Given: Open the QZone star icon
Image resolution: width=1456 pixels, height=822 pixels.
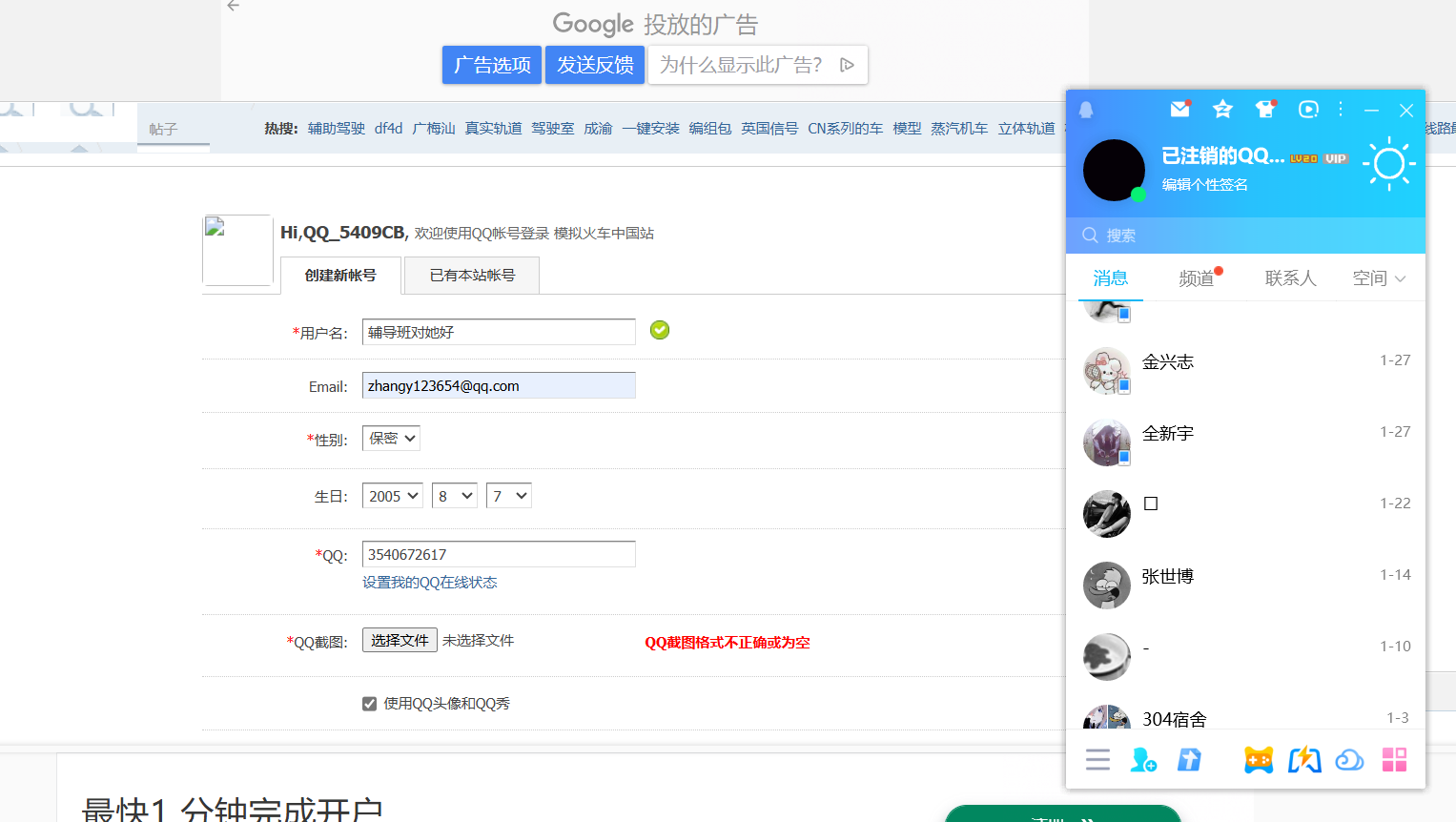Looking at the screenshot, I should [x=1222, y=110].
